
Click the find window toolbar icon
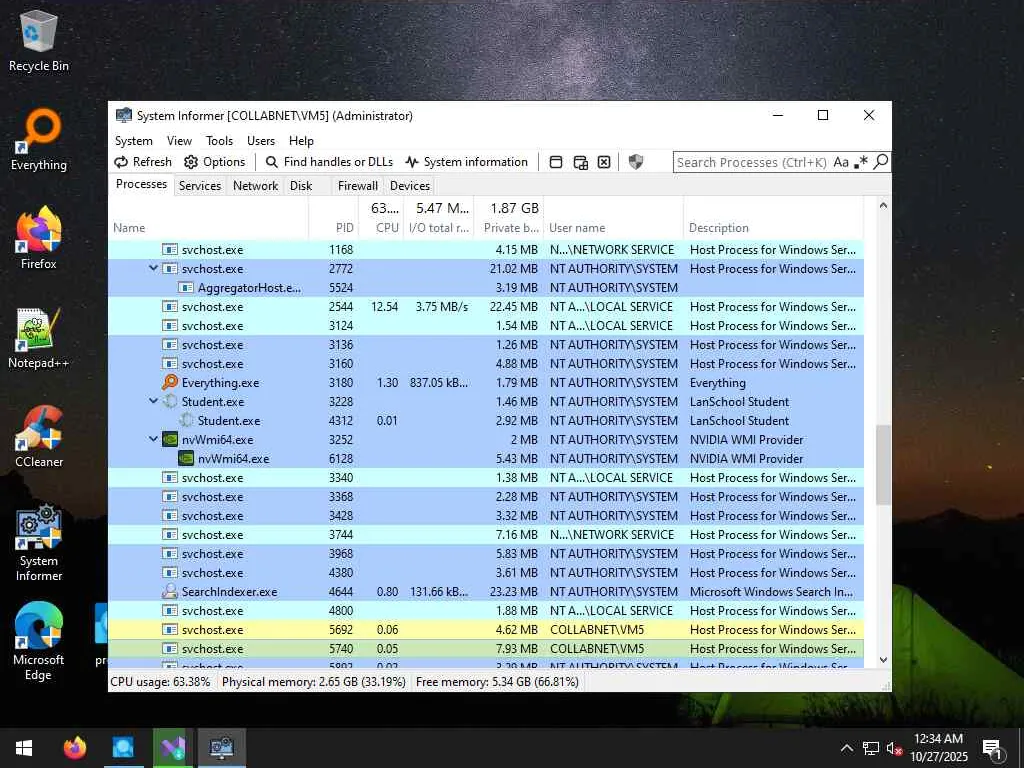click(556, 162)
